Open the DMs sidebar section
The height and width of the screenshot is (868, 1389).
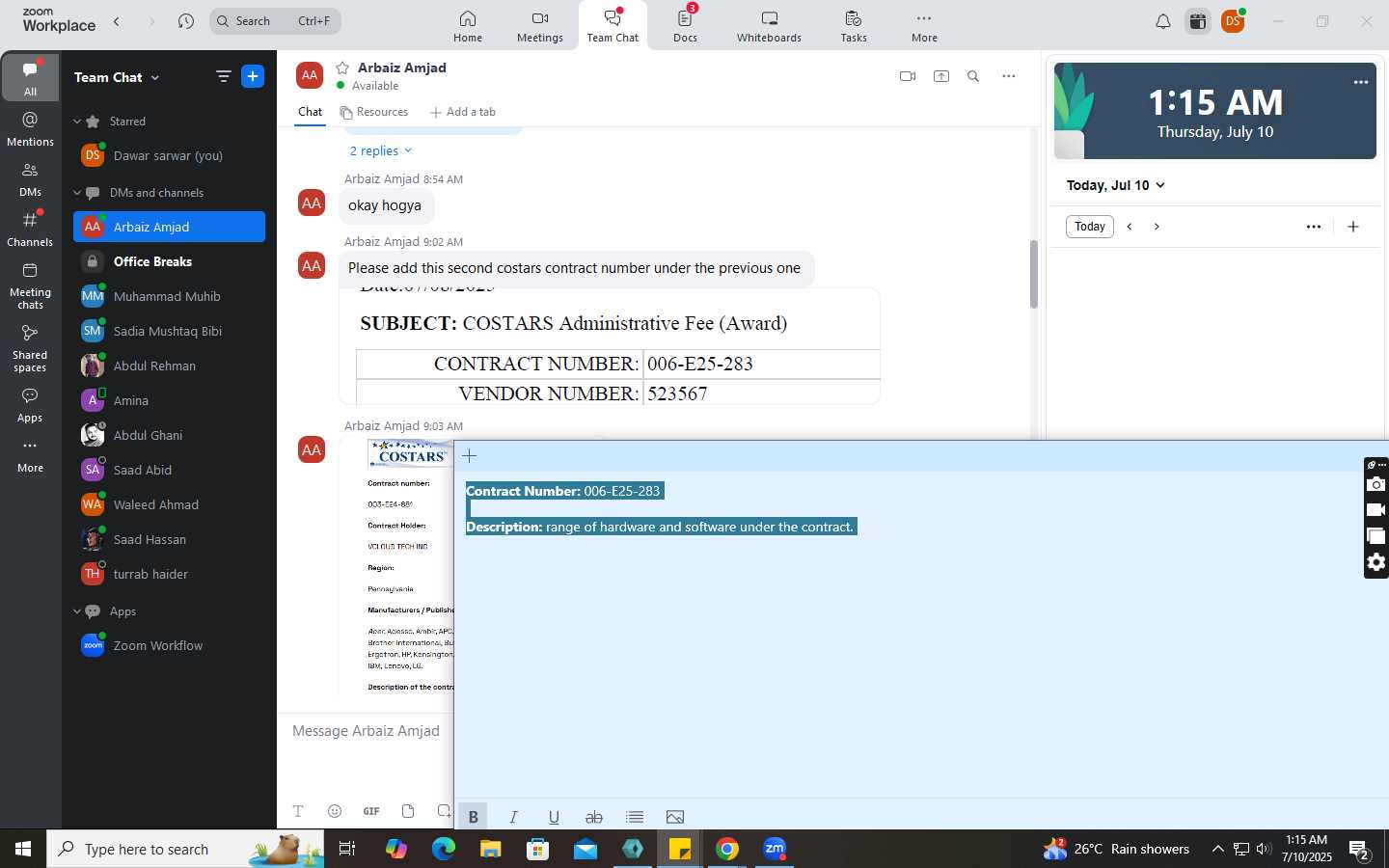30,178
